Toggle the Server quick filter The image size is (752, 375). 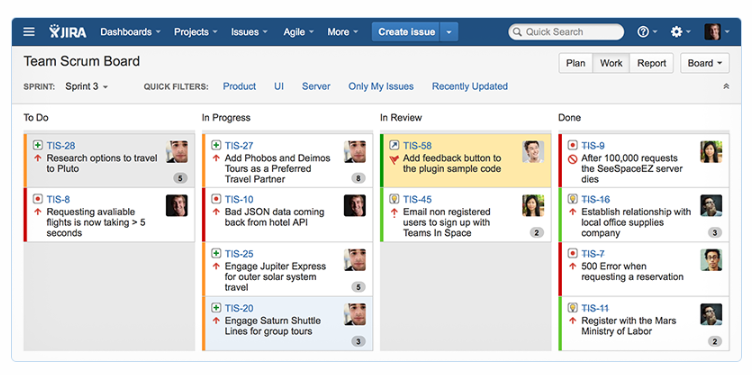point(316,86)
